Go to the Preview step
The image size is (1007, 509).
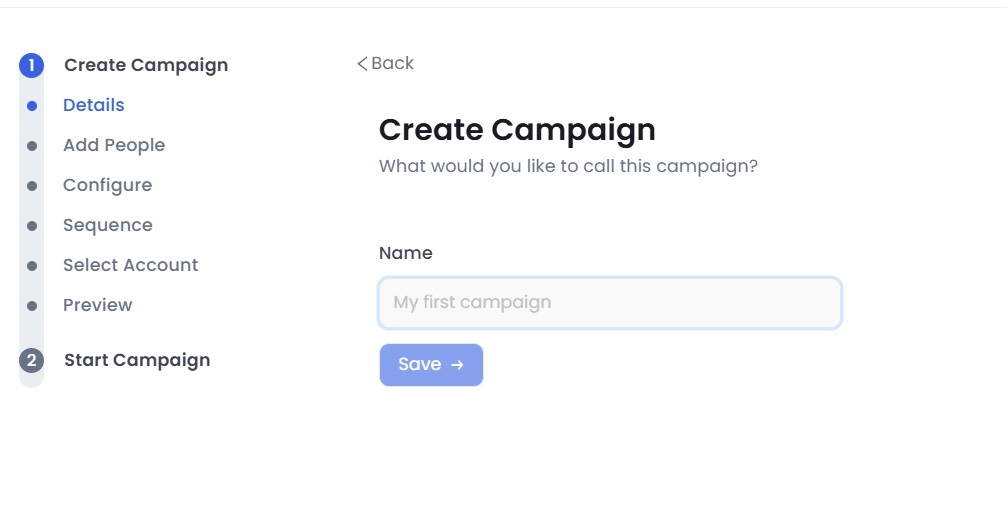(x=98, y=305)
